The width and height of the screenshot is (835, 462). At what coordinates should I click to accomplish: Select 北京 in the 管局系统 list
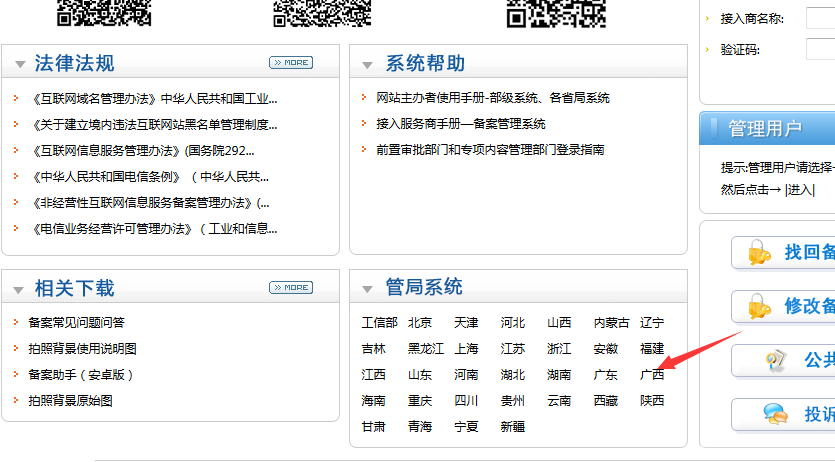420,323
